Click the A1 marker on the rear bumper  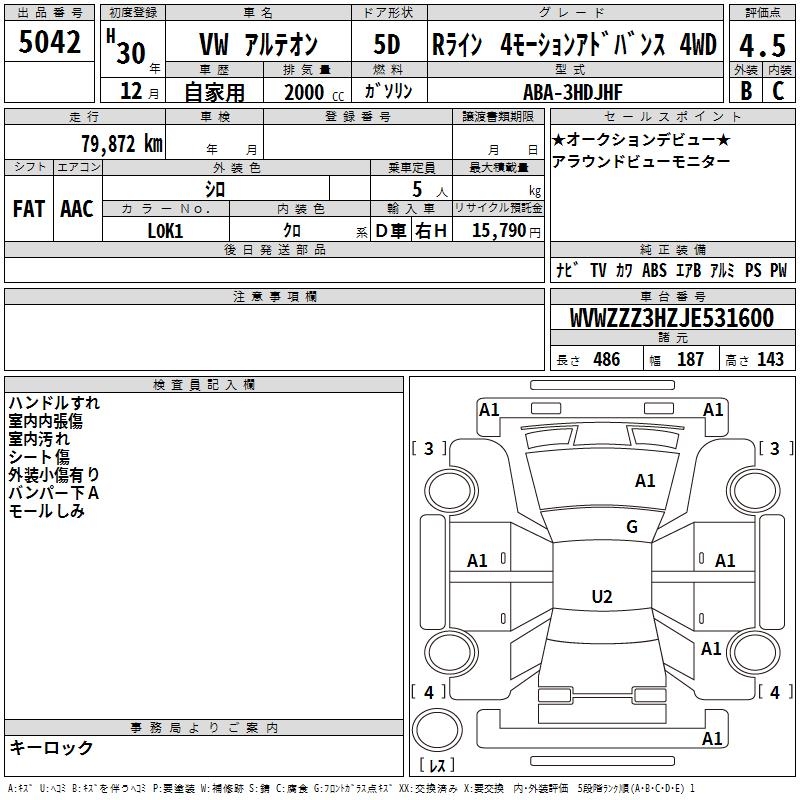click(x=712, y=739)
